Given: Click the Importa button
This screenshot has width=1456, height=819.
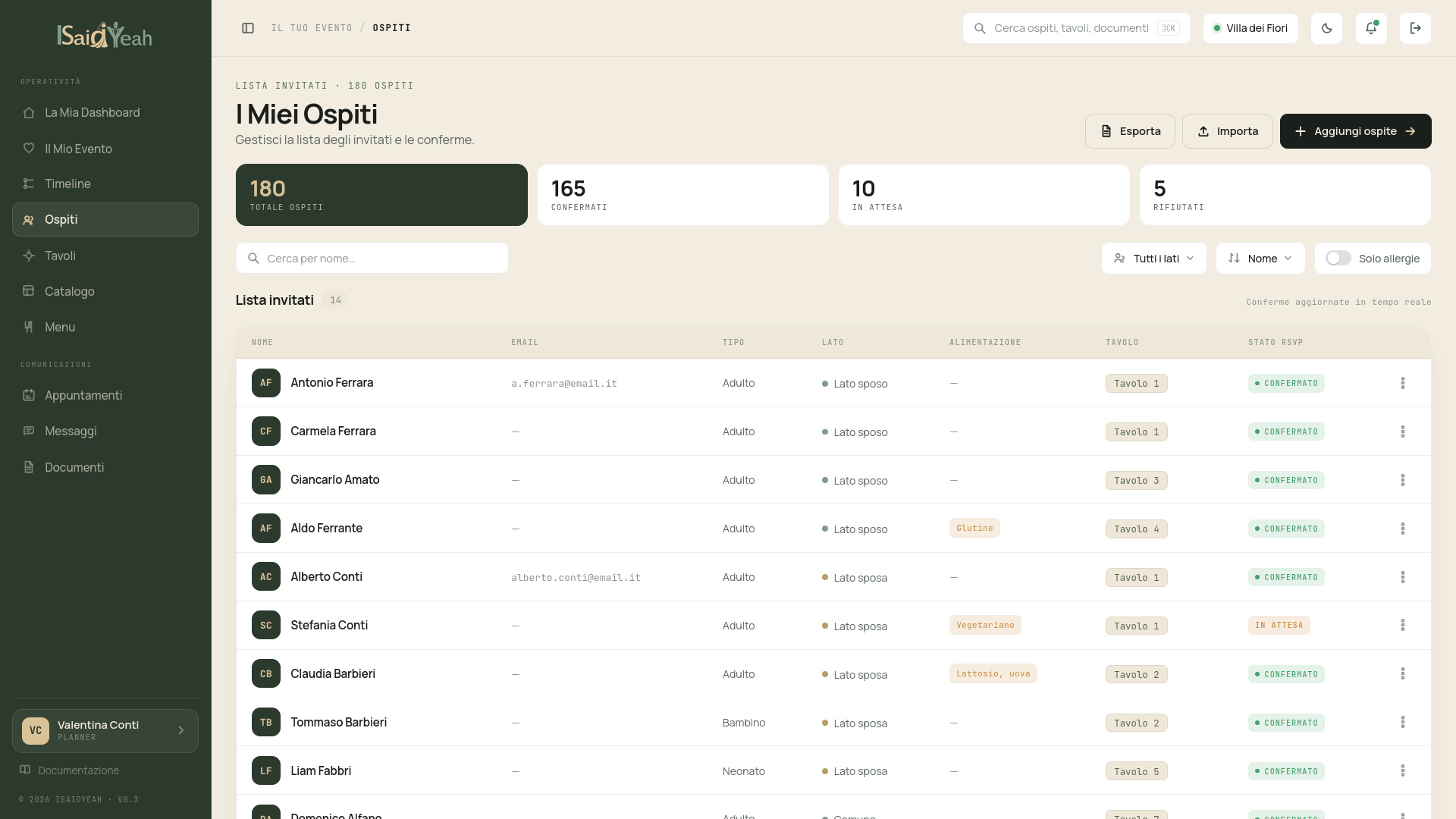Looking at the screenshot, I should tap(1227, 131).
